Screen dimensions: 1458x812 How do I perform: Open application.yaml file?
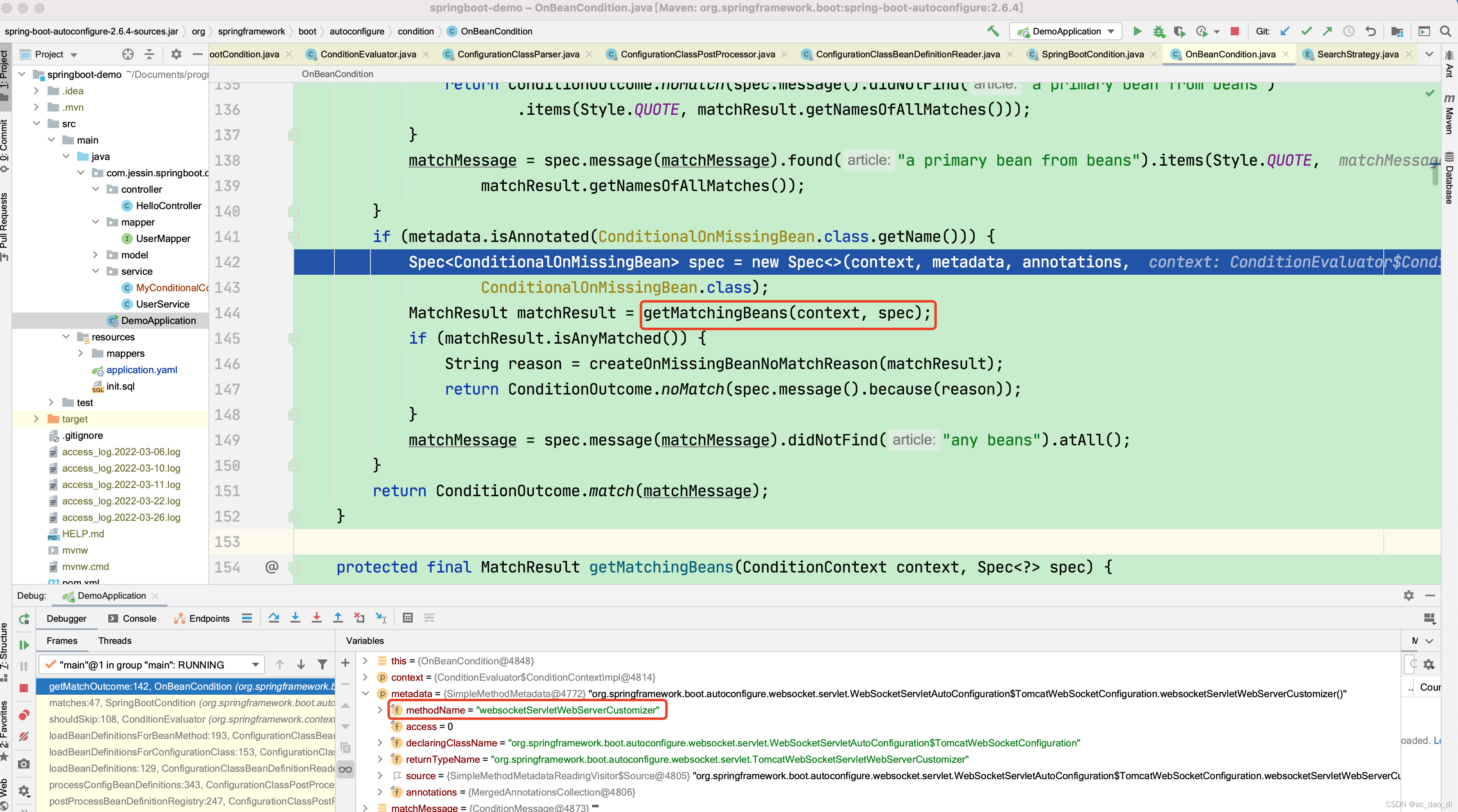[142, 370]
